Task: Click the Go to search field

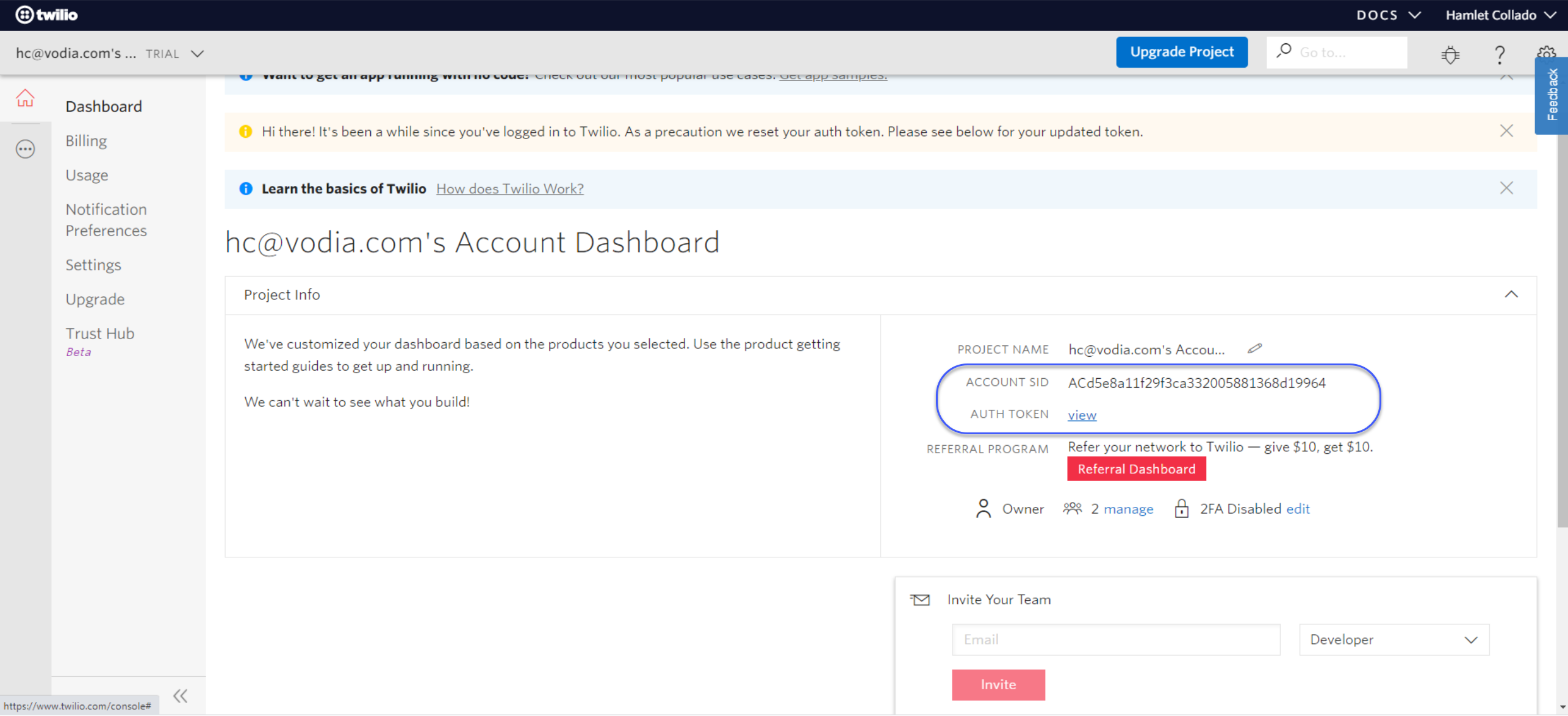Action: pos(1336,52)
